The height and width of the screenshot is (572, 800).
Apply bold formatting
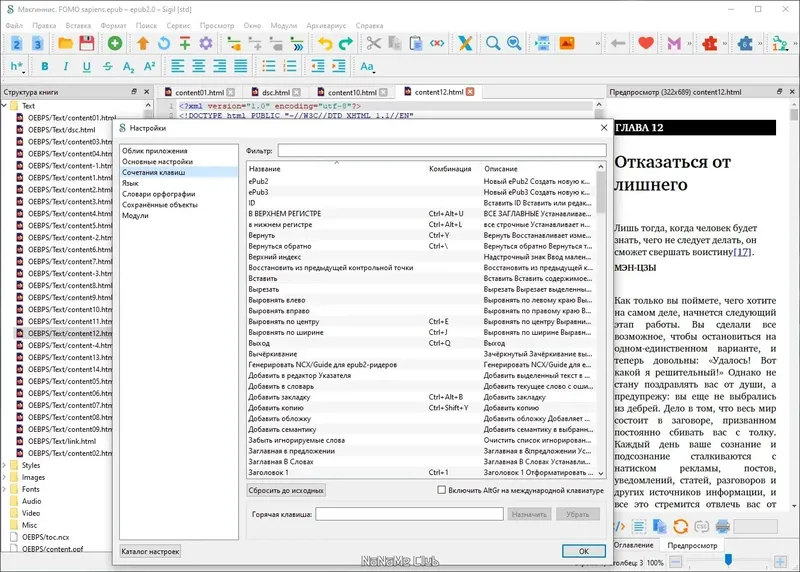(x=44, y=66)
